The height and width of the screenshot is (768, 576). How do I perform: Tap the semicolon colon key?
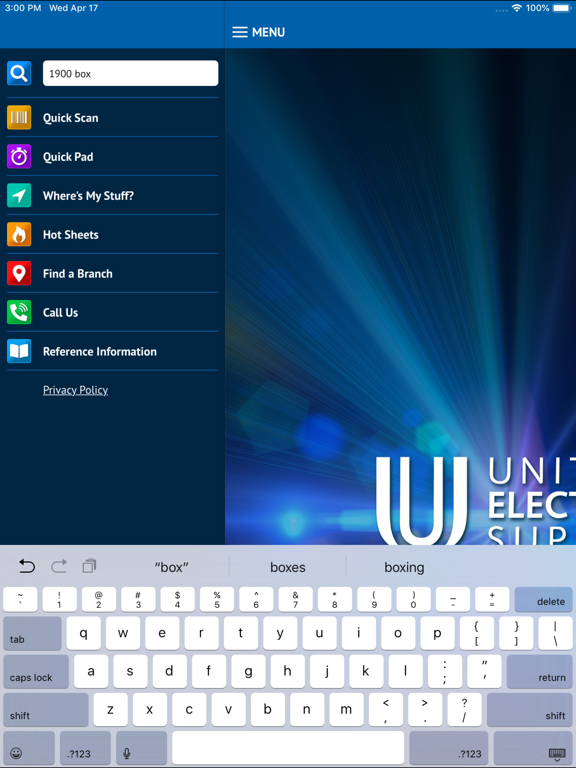pyautogui.click(x=445, y=672)
